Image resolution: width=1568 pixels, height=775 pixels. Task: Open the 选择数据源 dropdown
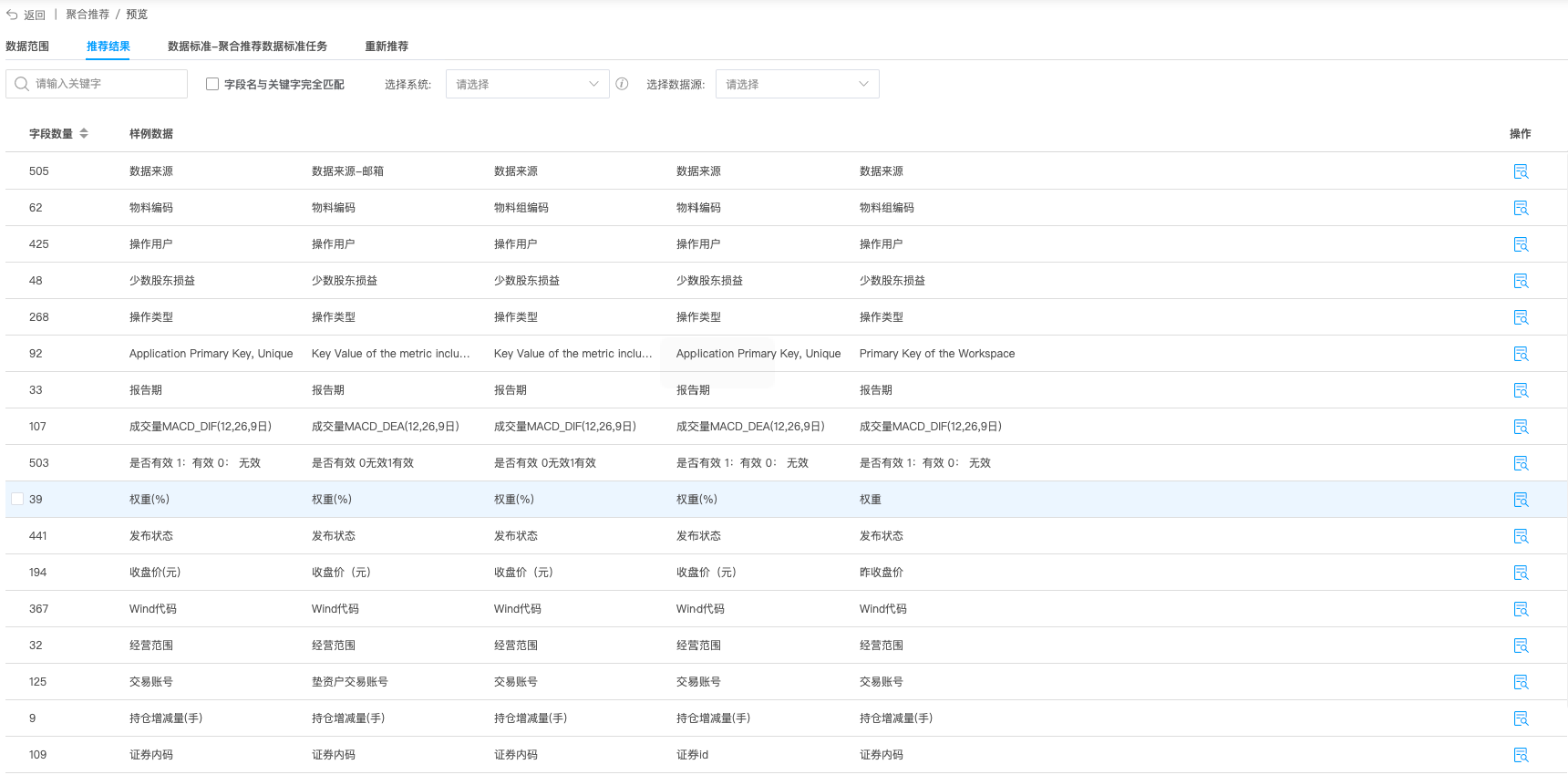point(797,84)
